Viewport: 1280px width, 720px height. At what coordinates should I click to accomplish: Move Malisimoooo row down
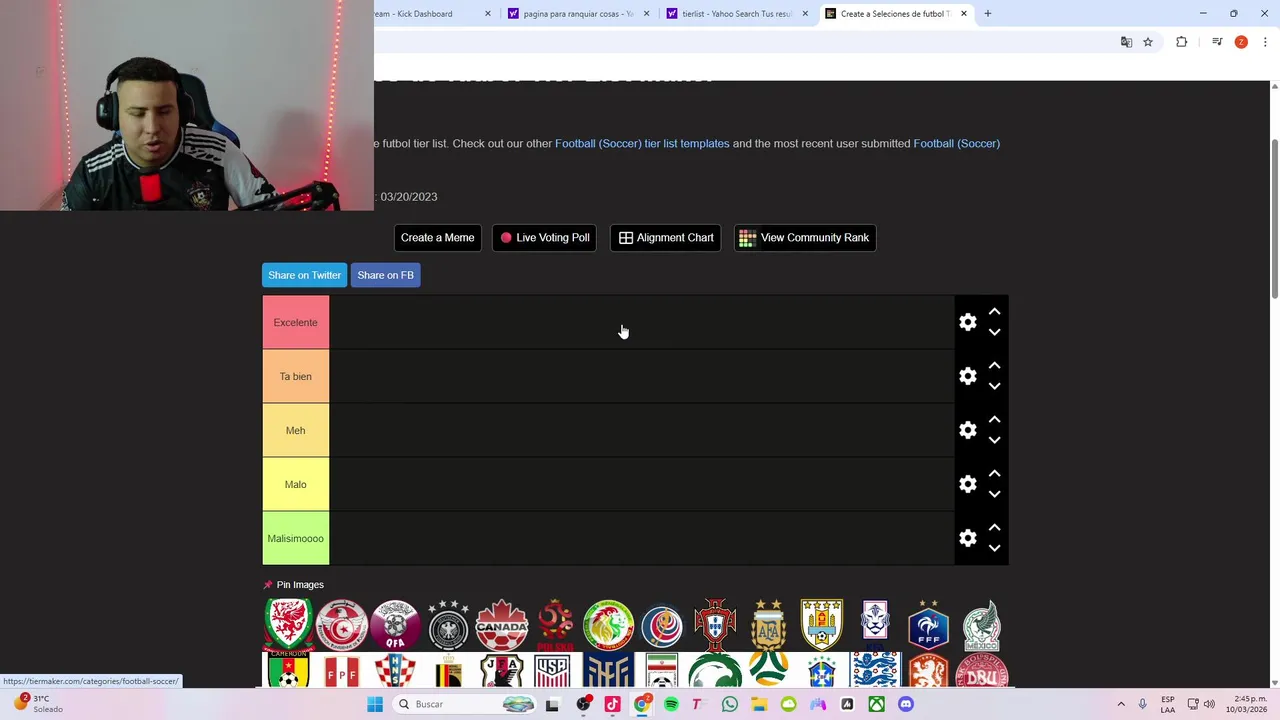pos(994,548)
